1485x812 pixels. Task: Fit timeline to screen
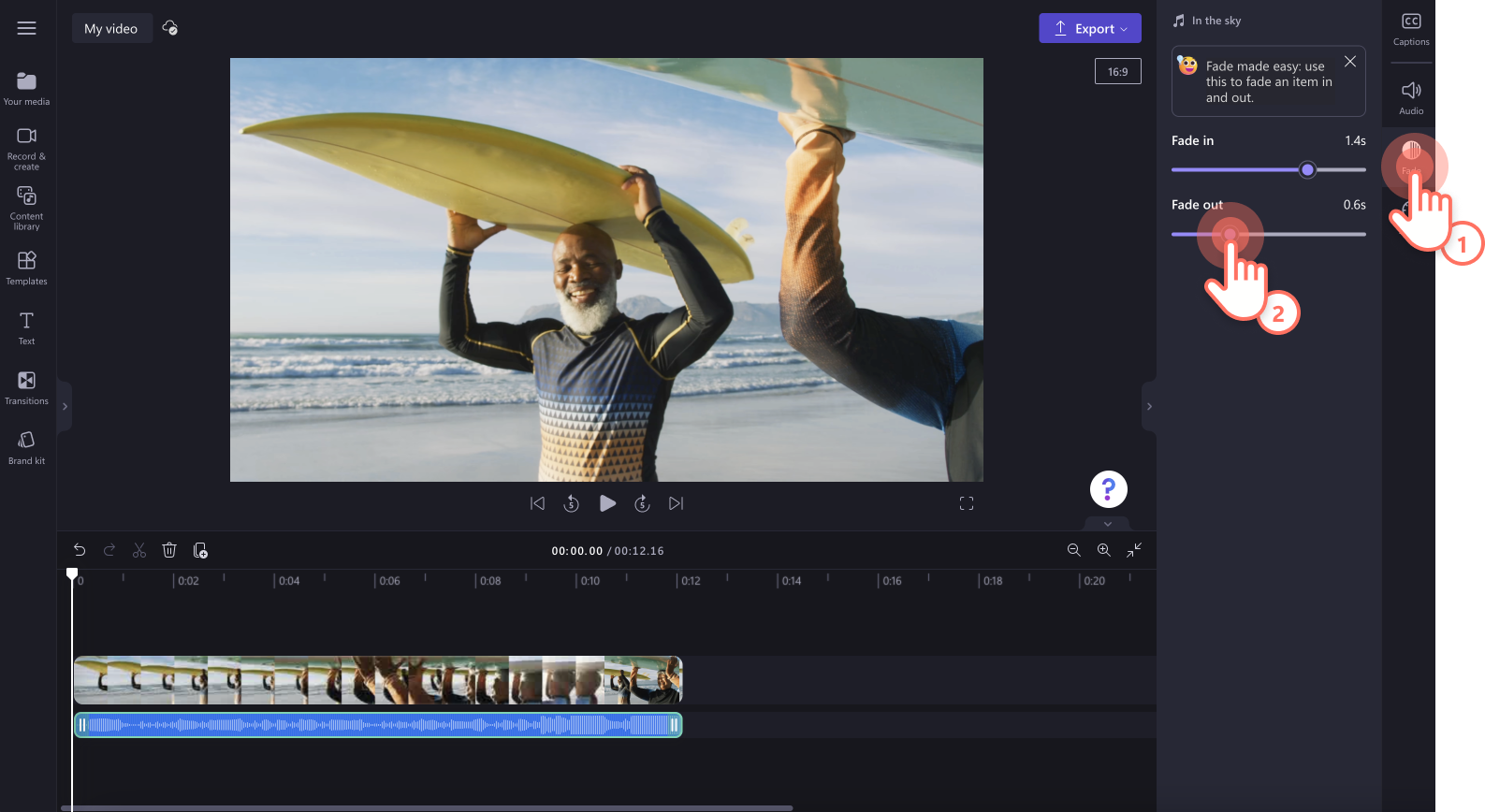[1134, 550]
